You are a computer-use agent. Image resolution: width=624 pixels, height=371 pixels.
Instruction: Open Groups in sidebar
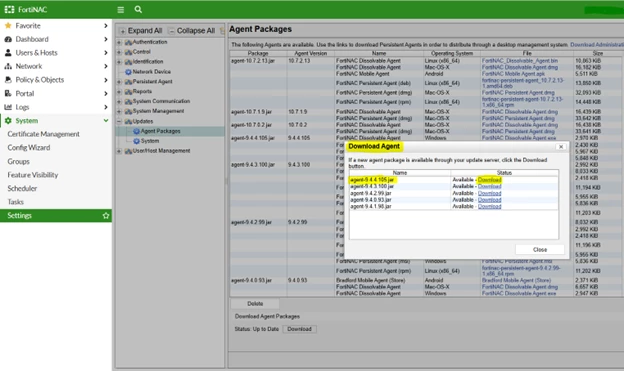point(18,162)
